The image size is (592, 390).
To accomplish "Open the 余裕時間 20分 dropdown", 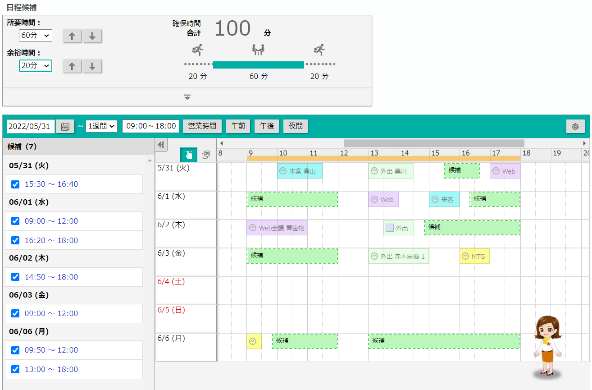I will click(x=35, y=66).
